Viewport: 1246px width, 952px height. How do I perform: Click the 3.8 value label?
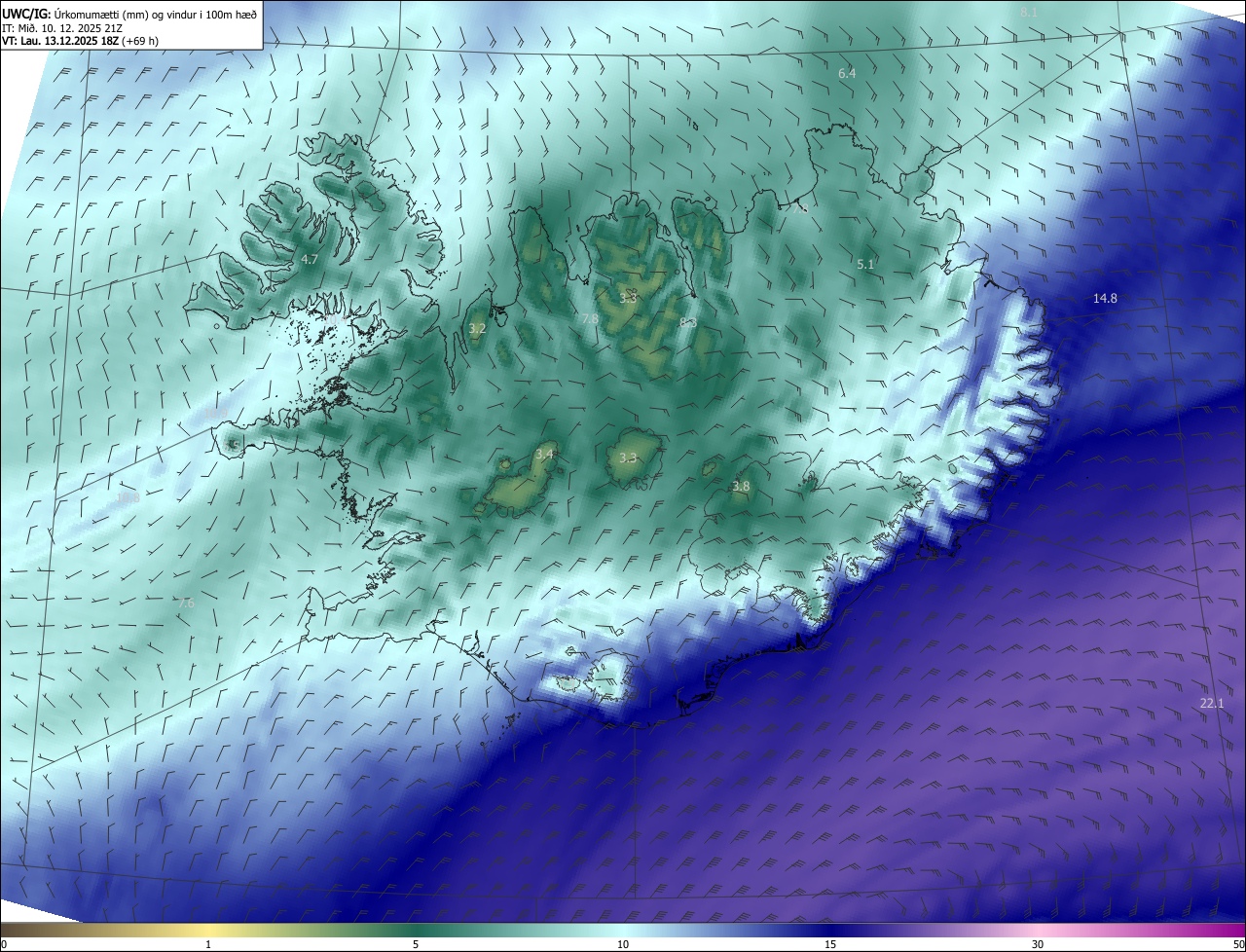741,487
